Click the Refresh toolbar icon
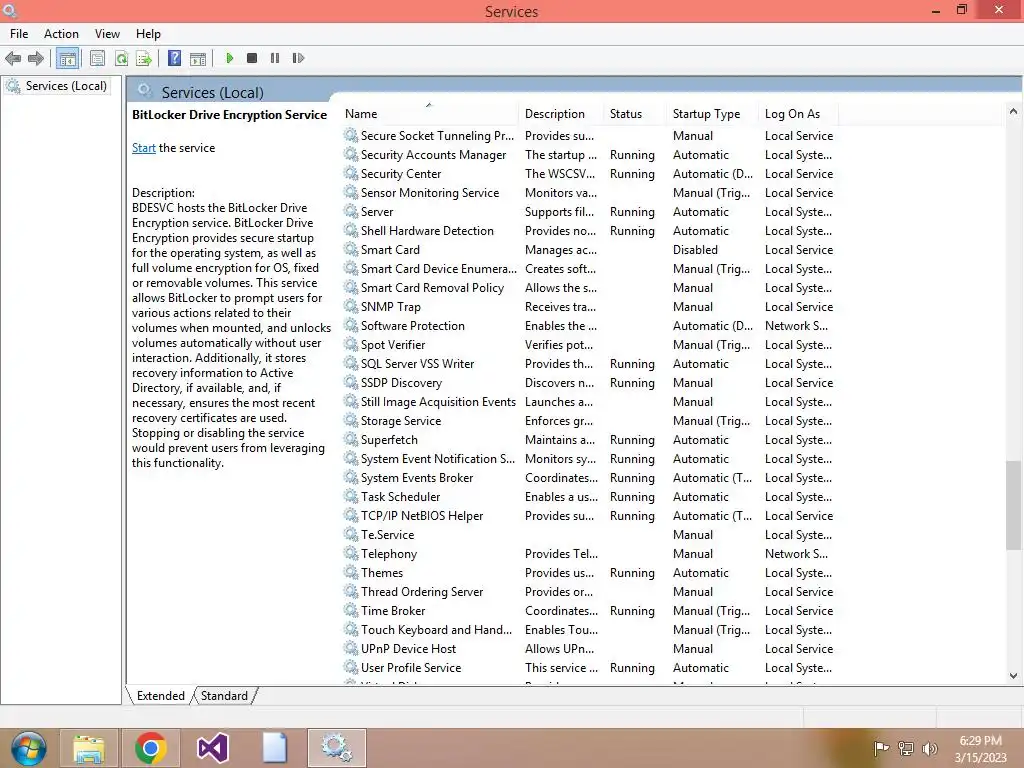 click(121, 59)
